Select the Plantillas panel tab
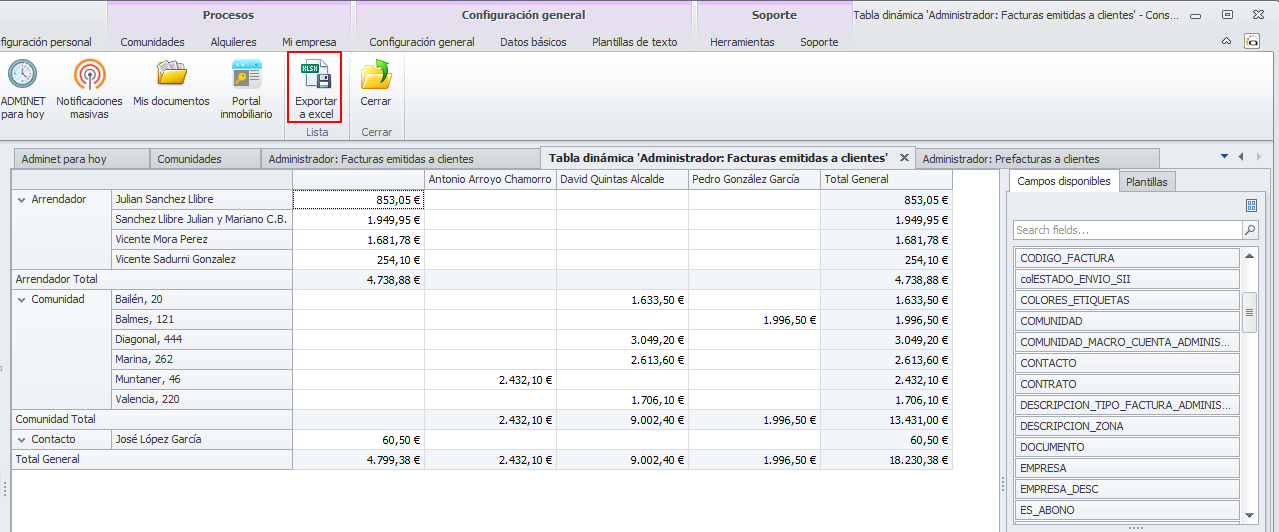 (x=1147, y=182)
